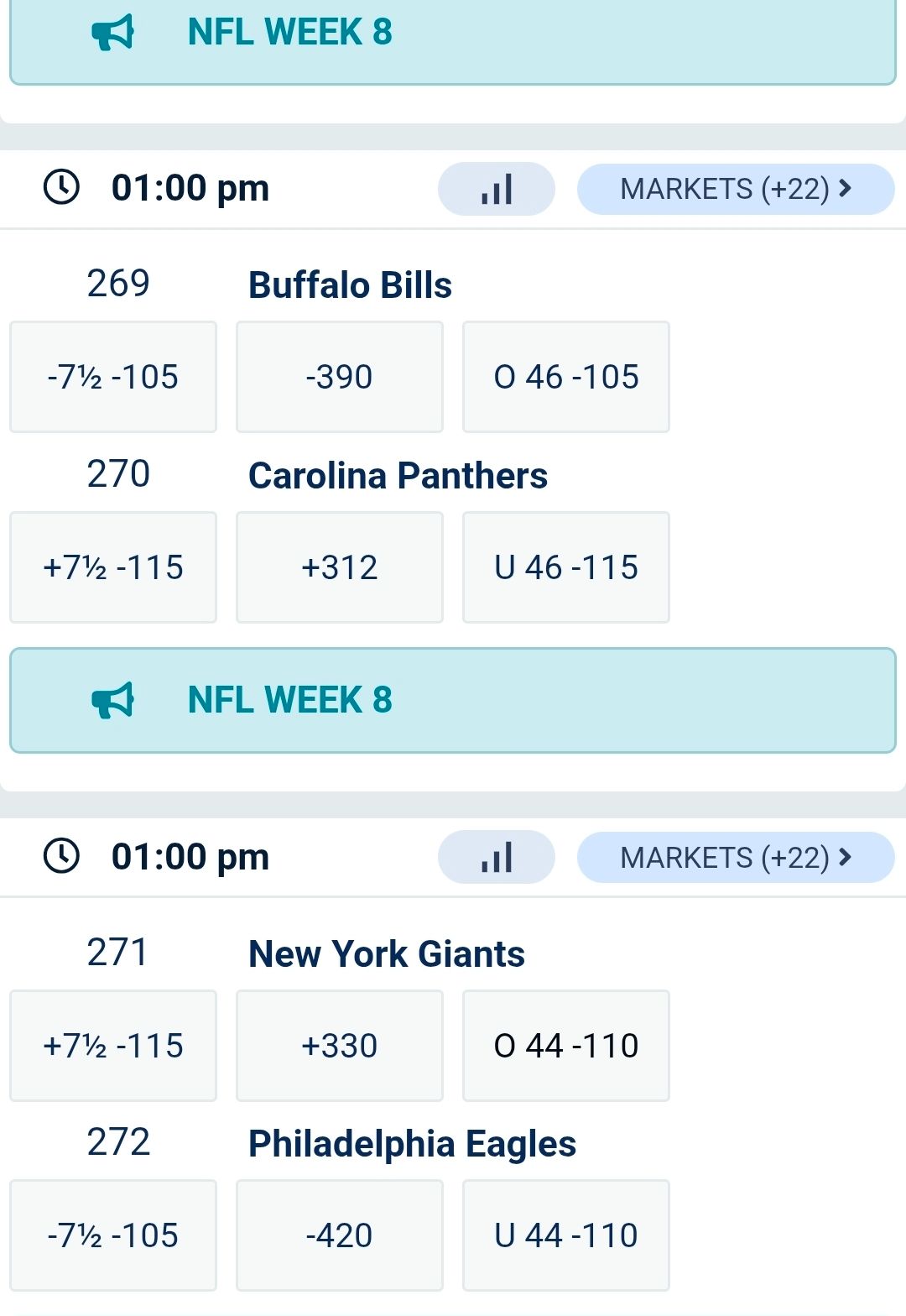Choose Under 46 -115 total
This screenshot has width=906, height=1316.
(565, 567)
